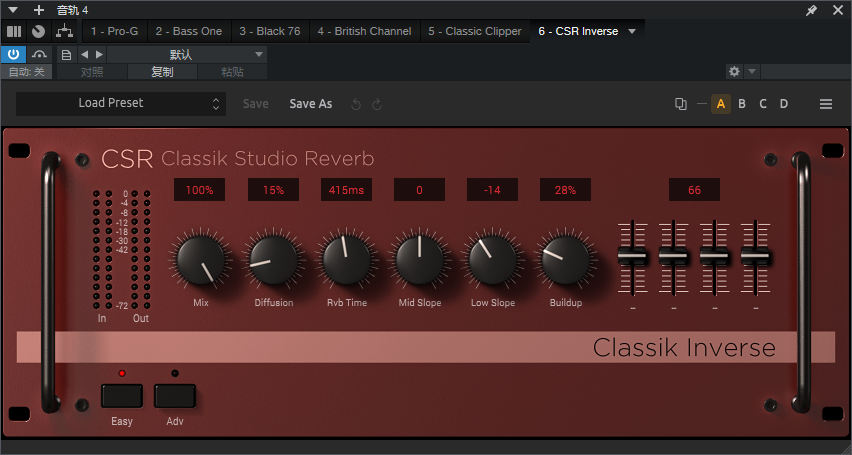This screenshot has height=455, width=852.
Task: Click the 0 Mid Slope value display
Action: (x=419, y=190)
